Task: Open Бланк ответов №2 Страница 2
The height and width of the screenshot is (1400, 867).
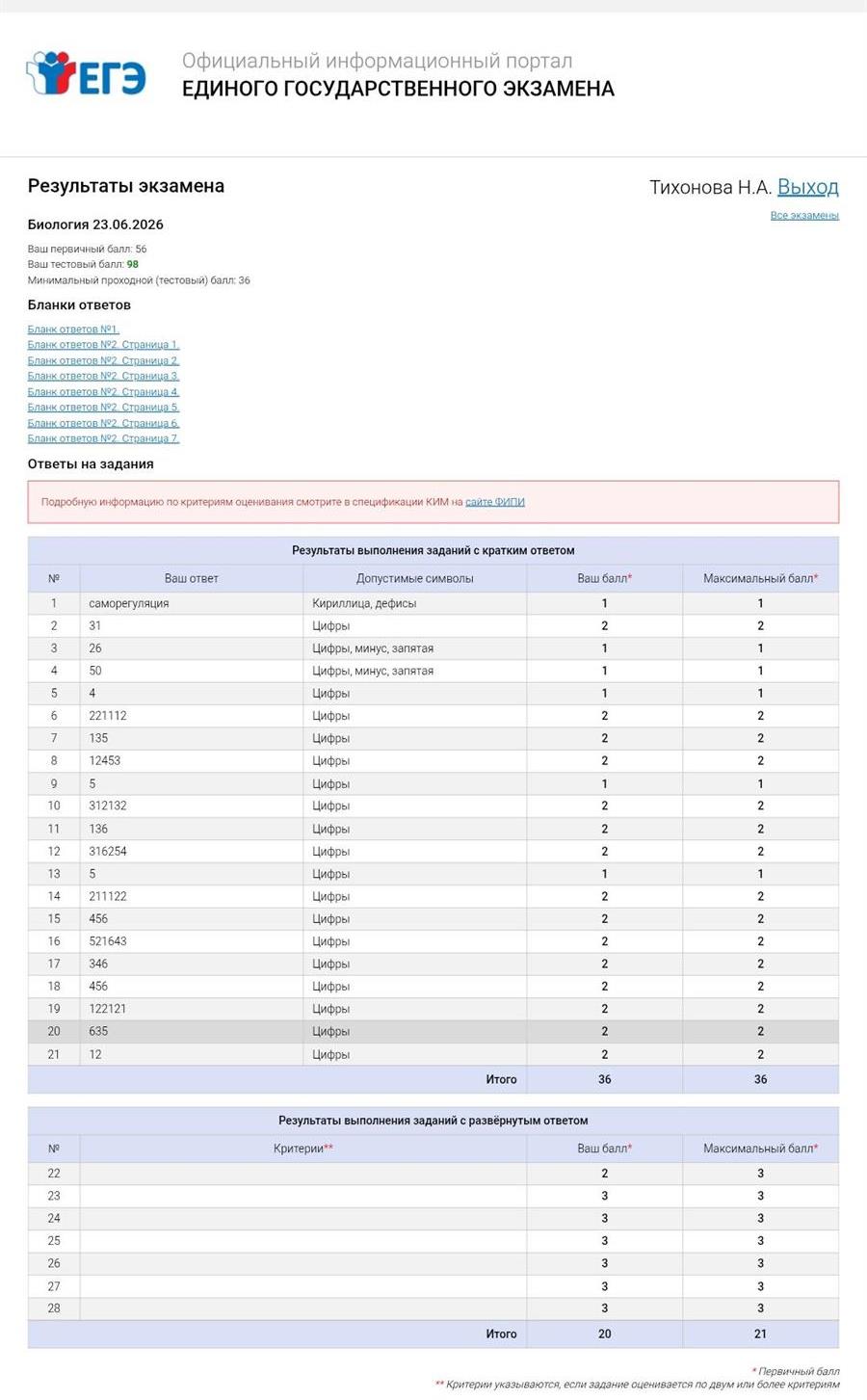Action: pos(103,360)
